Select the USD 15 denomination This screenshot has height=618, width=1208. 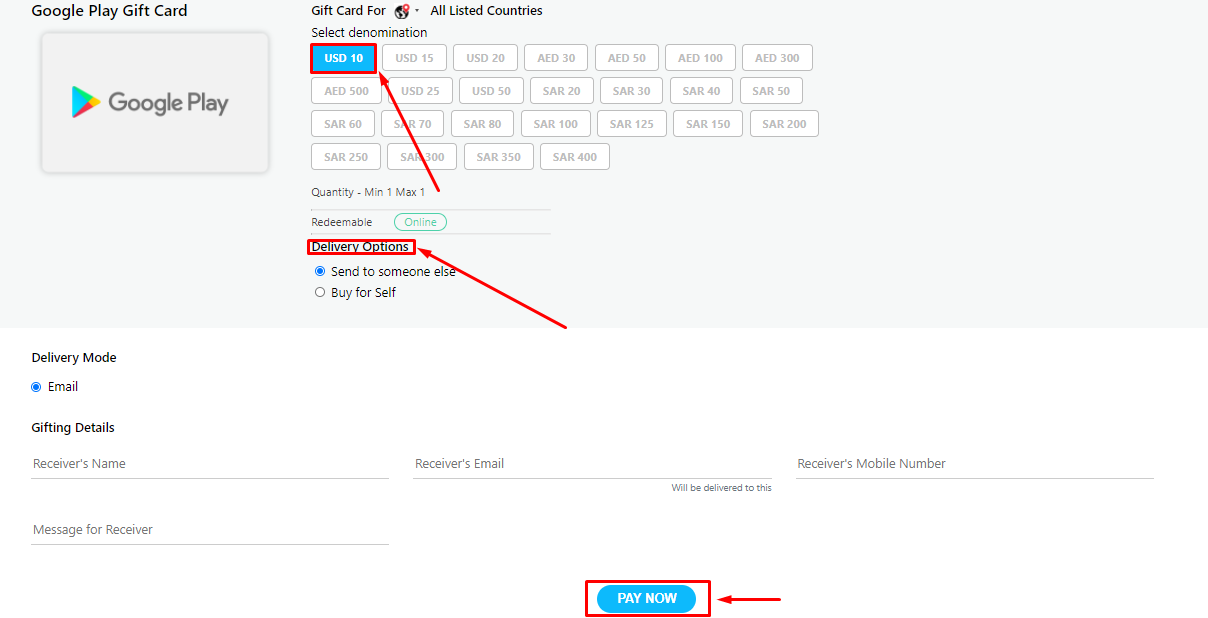pyautogui.click(x=414, y=58)
